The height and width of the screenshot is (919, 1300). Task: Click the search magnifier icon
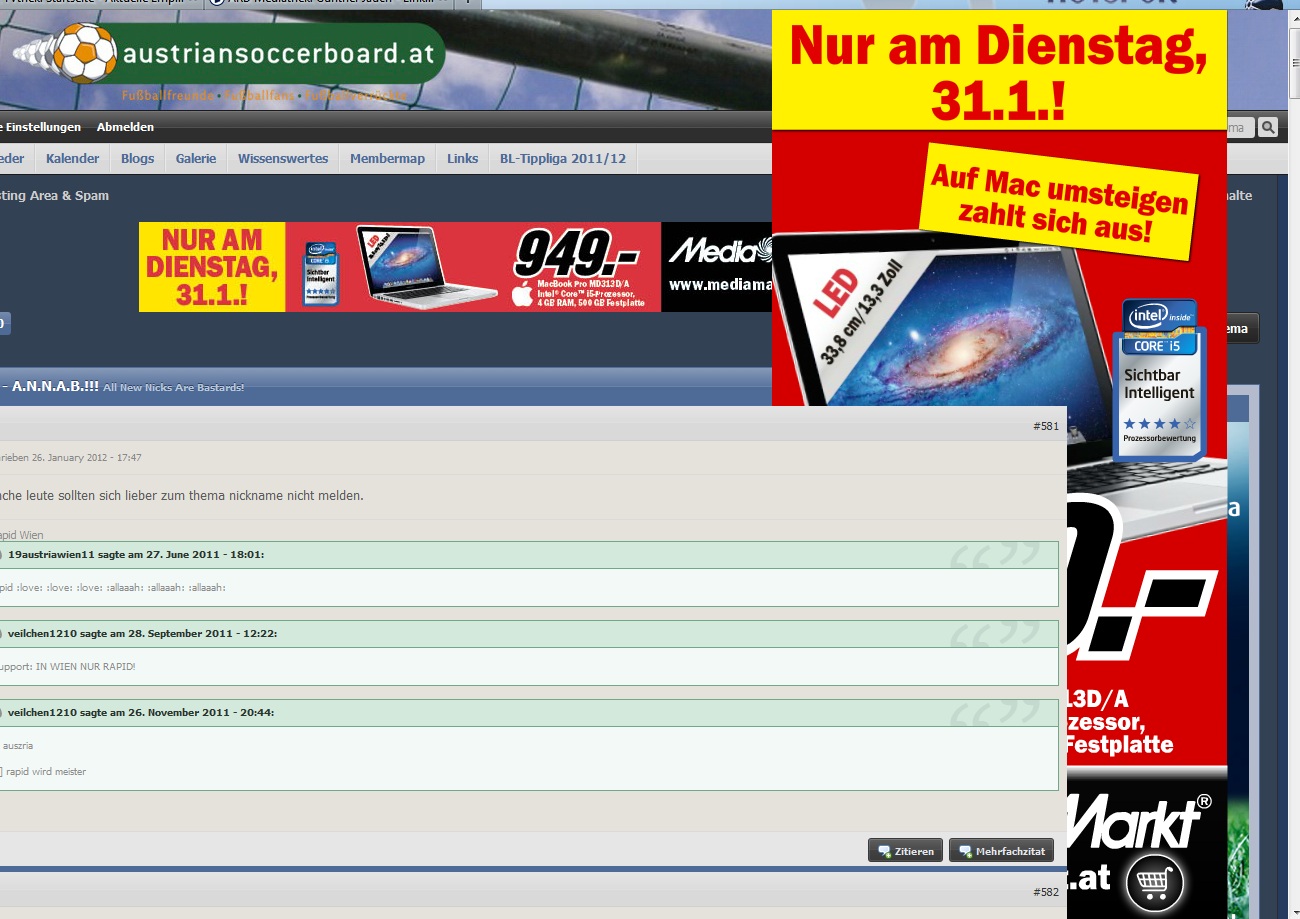[x=1268, y=127]
